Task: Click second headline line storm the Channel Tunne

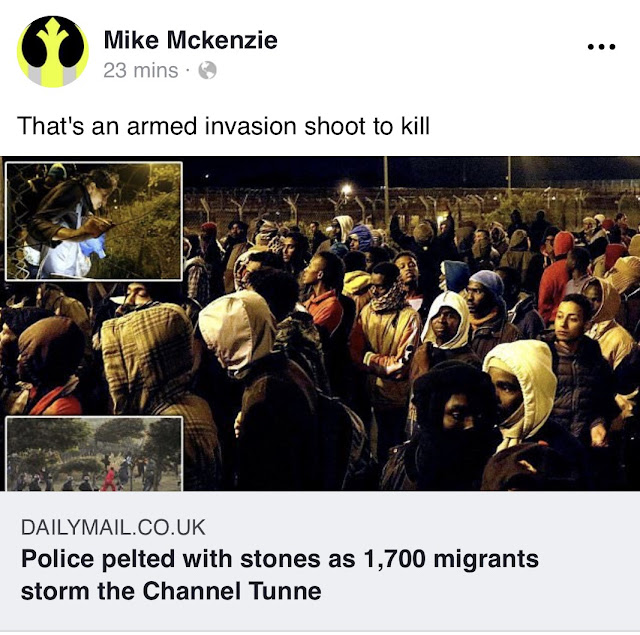Action: 171,591
